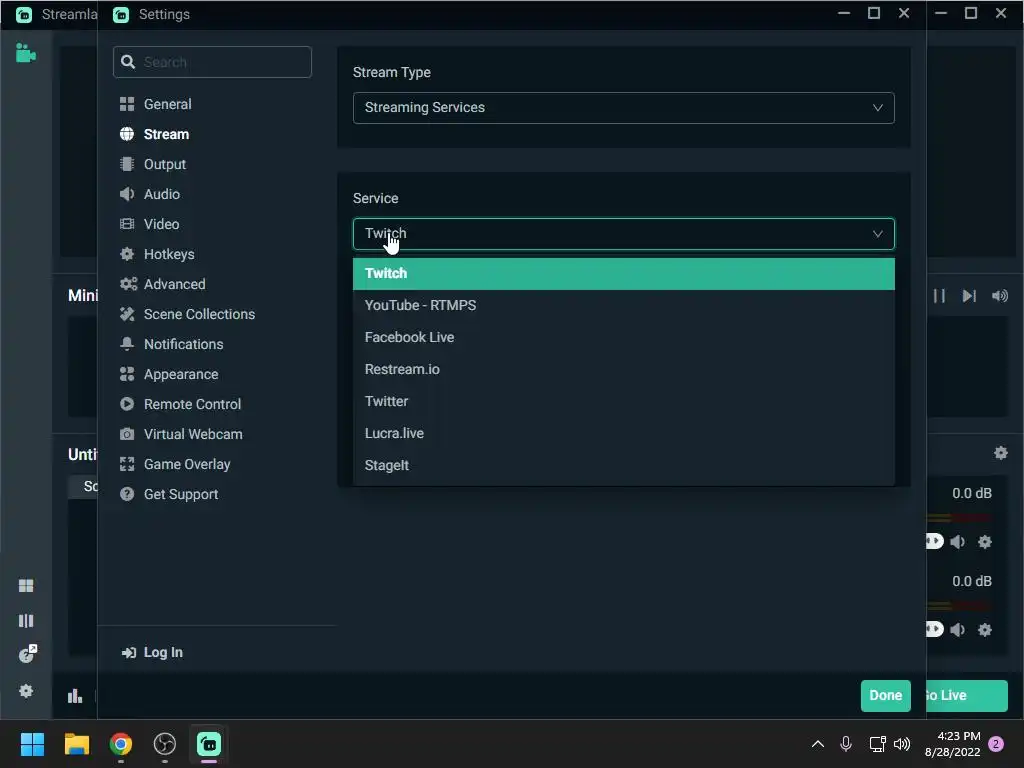The height and width of the screenshot is (768, 1024).
Task: Open OBS Studio from taskbar
Action: 165,744
